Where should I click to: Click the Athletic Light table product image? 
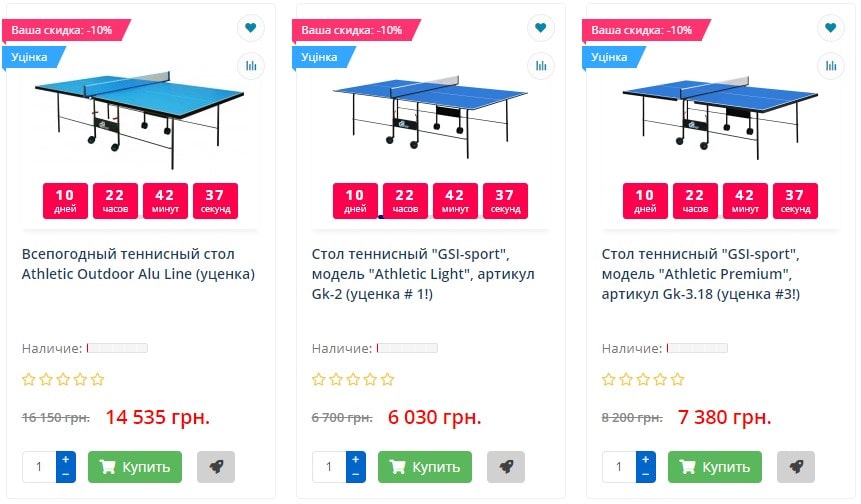coord(430,112)
